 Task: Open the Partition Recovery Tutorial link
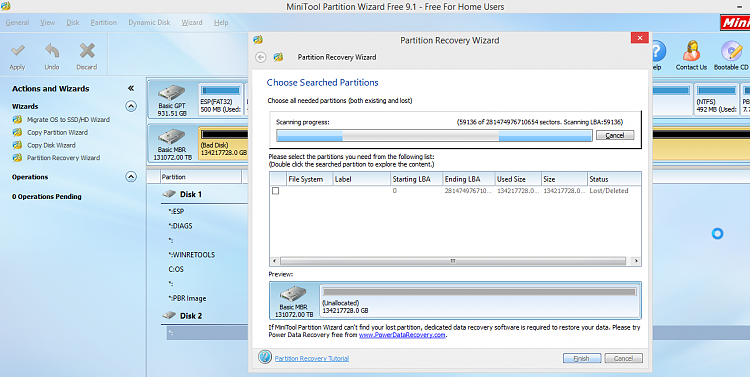(312, 358)
